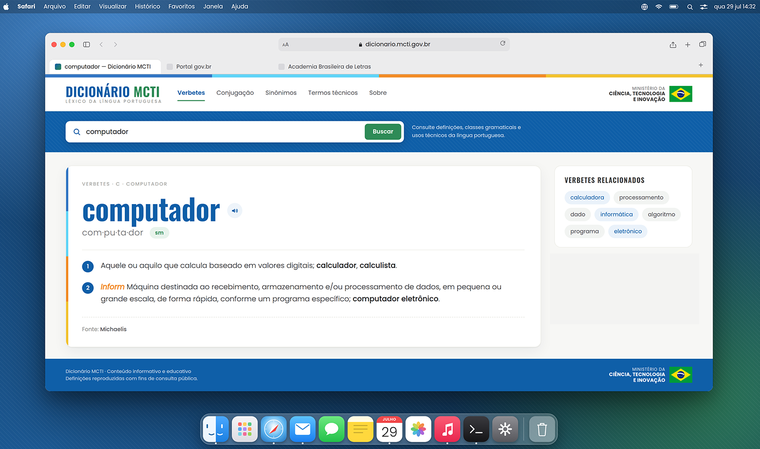The height and width of the screenshot is (449, 760).
Task: Click the Michaelis source link
Action: (113, 329)
